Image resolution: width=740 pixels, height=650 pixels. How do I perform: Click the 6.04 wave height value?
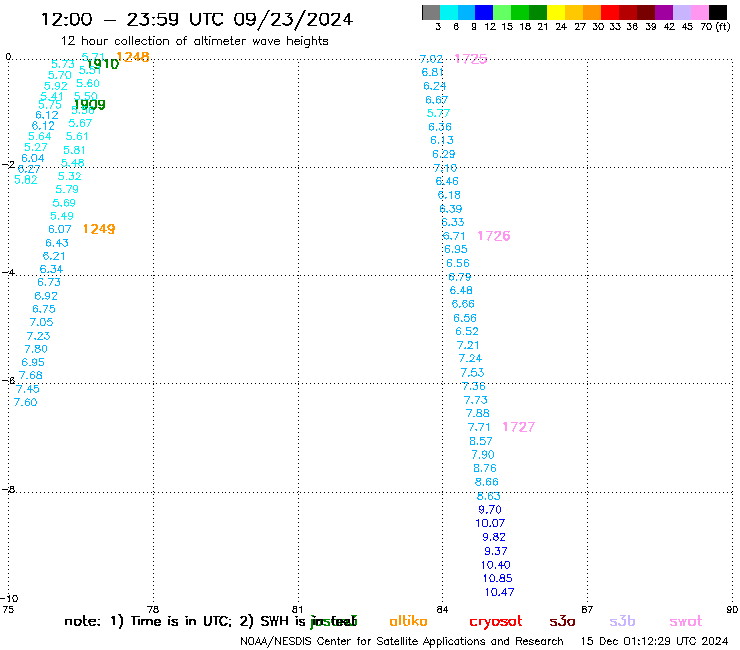pyautogui.click(x=33, y=159)
